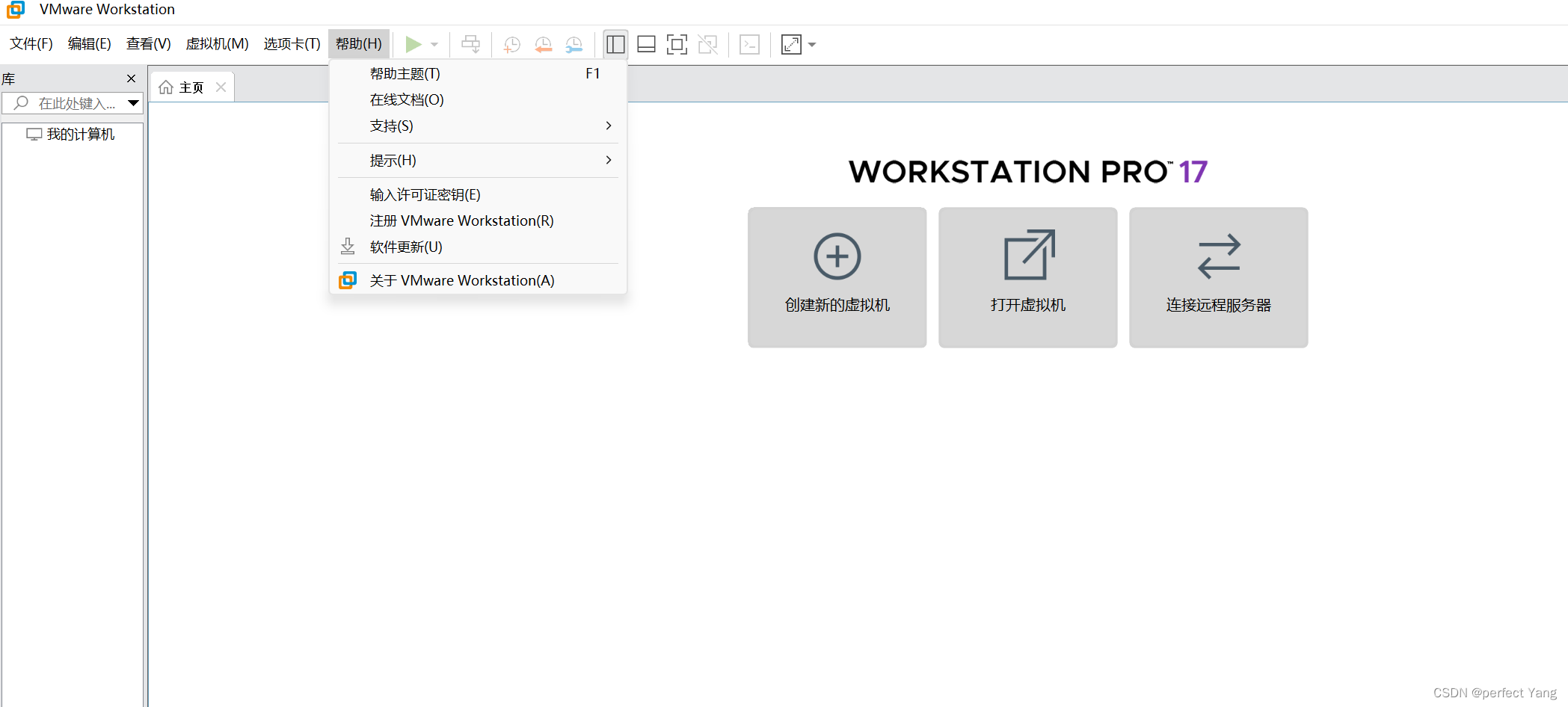Viewport: 1568px width, 707px height.
Task: Select 我的计算机 tree item
Action: (x=72, y=135)
